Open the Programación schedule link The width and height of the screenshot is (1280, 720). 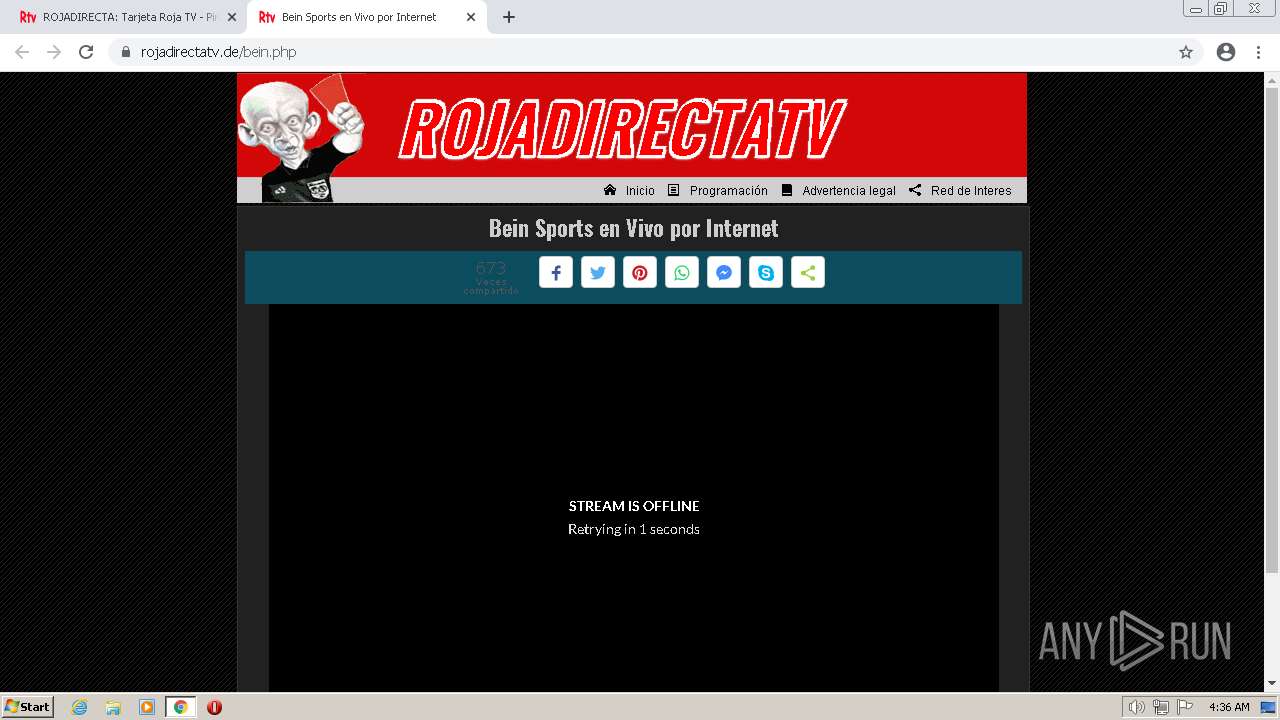coord(728,191)
